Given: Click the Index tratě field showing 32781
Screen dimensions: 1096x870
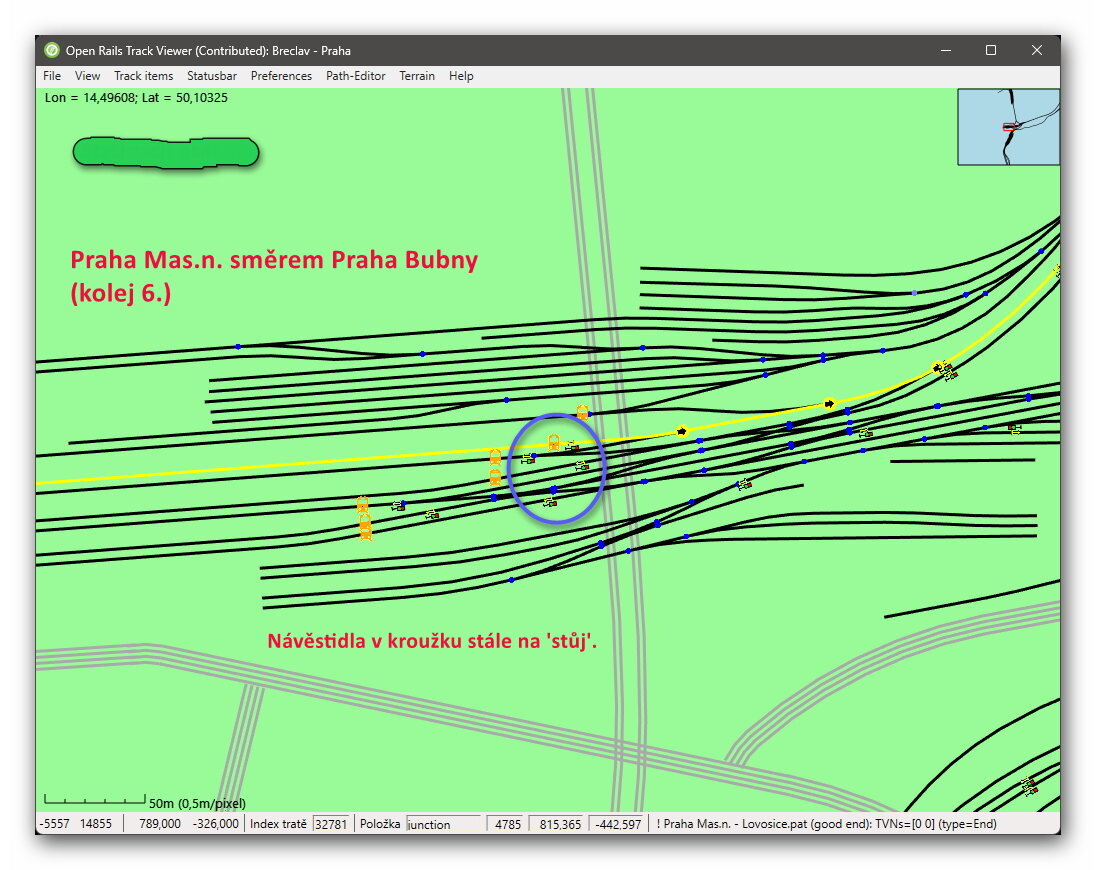Looking at the screenshot, I should (331, 824).
